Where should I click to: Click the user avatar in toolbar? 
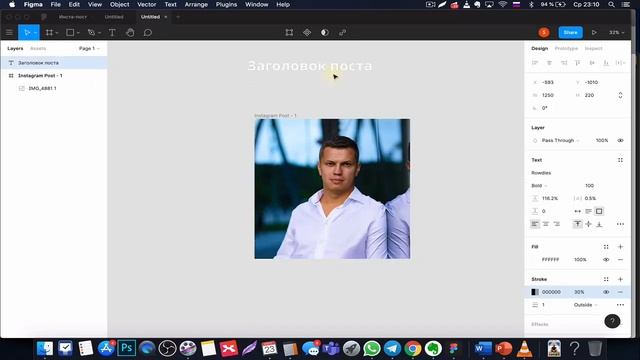pyautogui.click(x=544, y=32)
